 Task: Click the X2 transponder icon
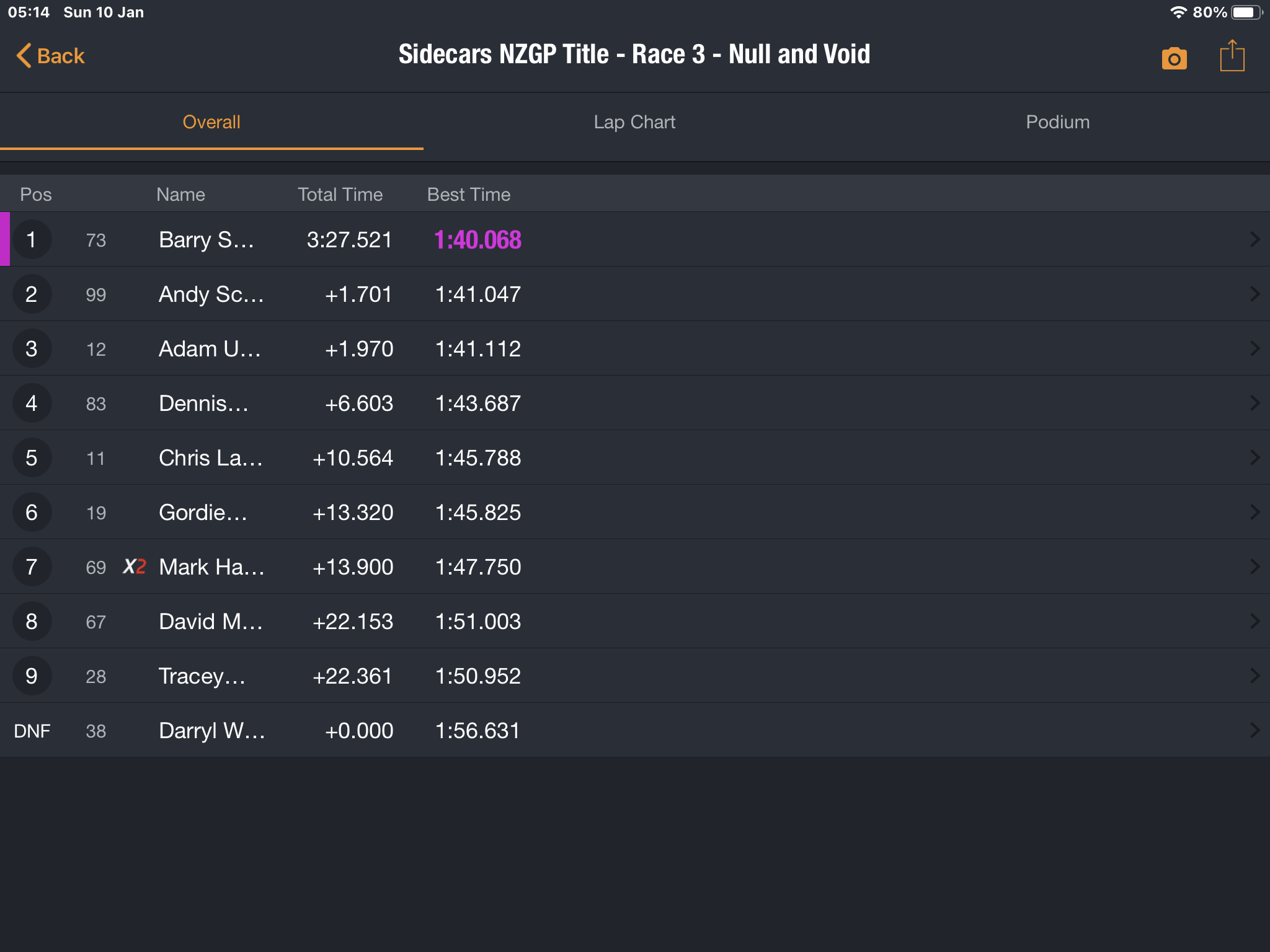134,566
